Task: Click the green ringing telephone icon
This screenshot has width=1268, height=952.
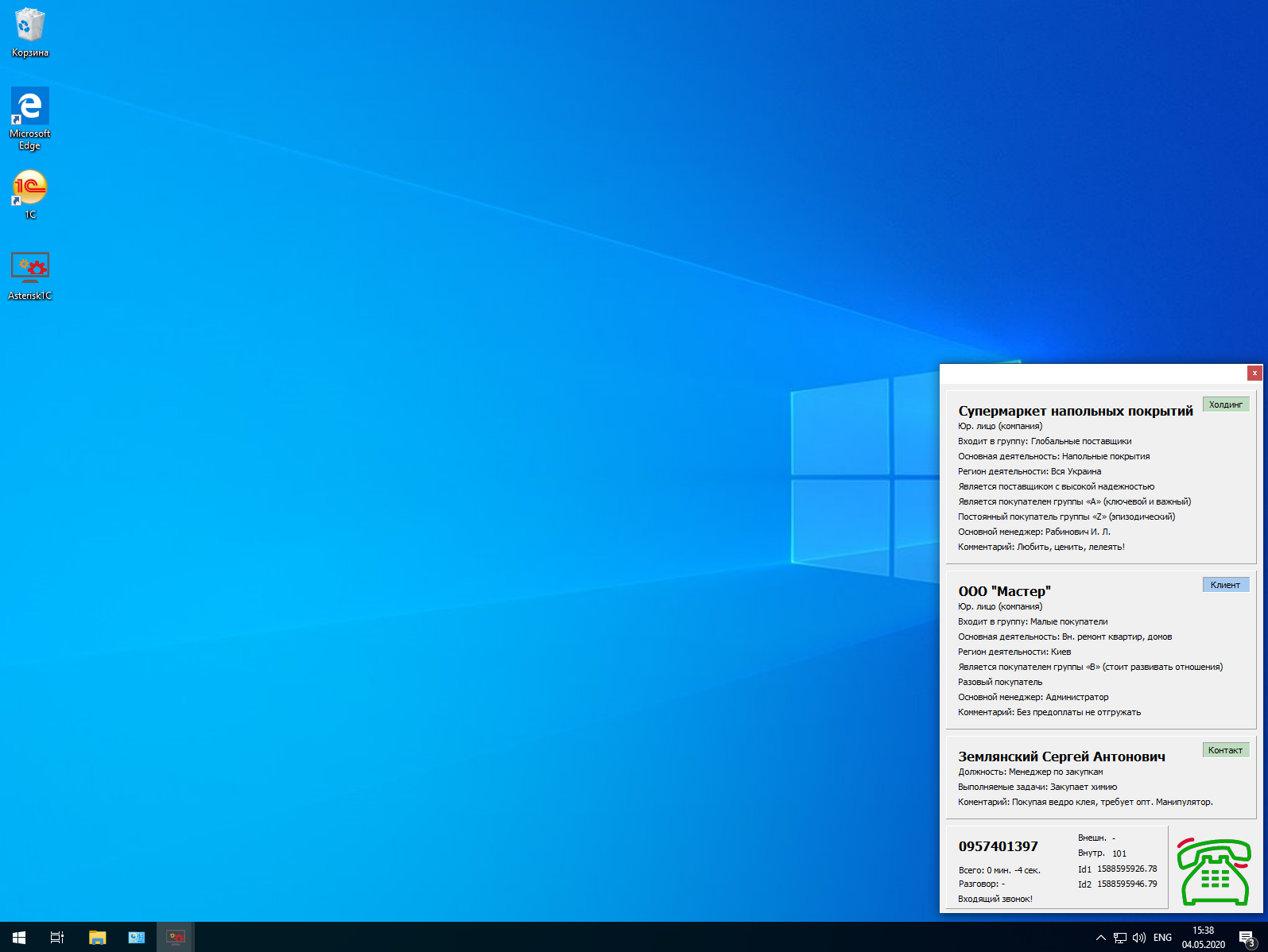Action: [x=1213, y=871]
